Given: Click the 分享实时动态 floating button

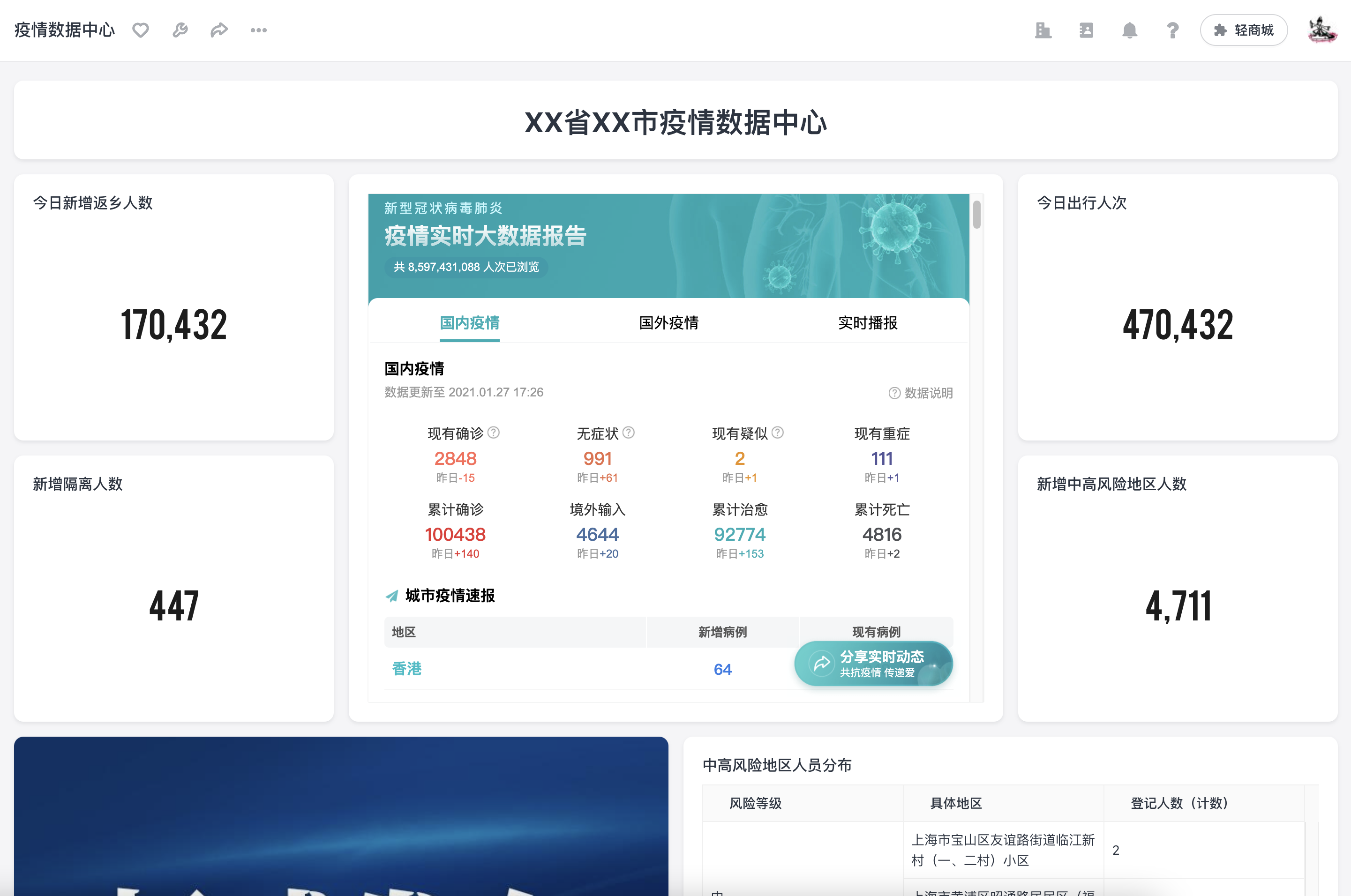Looking at the screenshot, I should point(873,664).
